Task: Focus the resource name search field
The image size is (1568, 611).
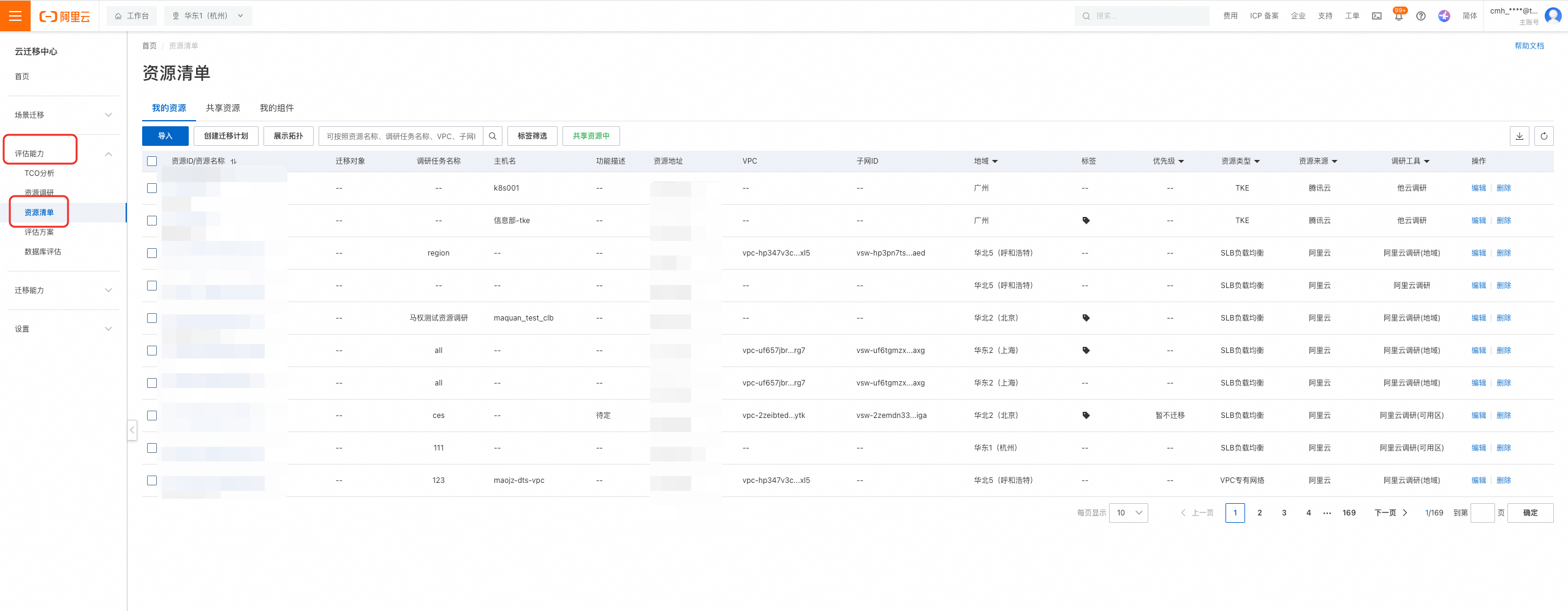Action: tap(401, 136)
